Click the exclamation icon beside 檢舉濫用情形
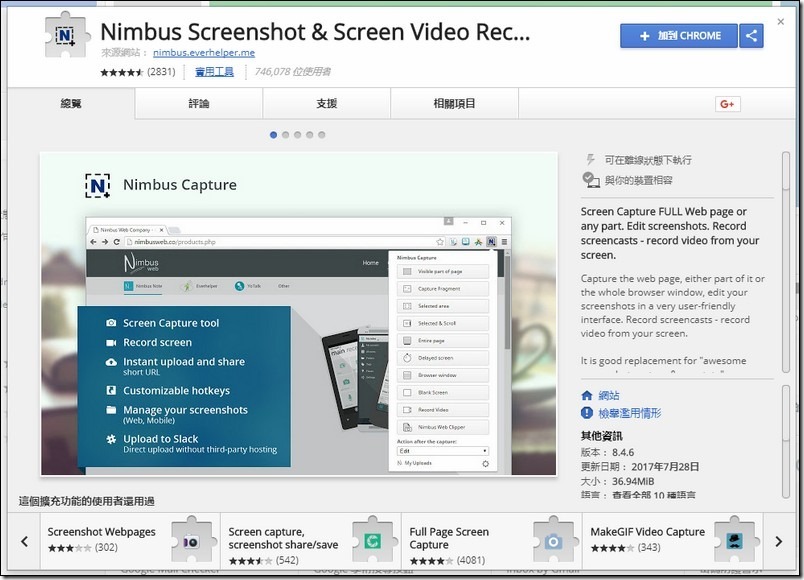The width and height of the screenshot is (804, 580). (x=587, y=413)
